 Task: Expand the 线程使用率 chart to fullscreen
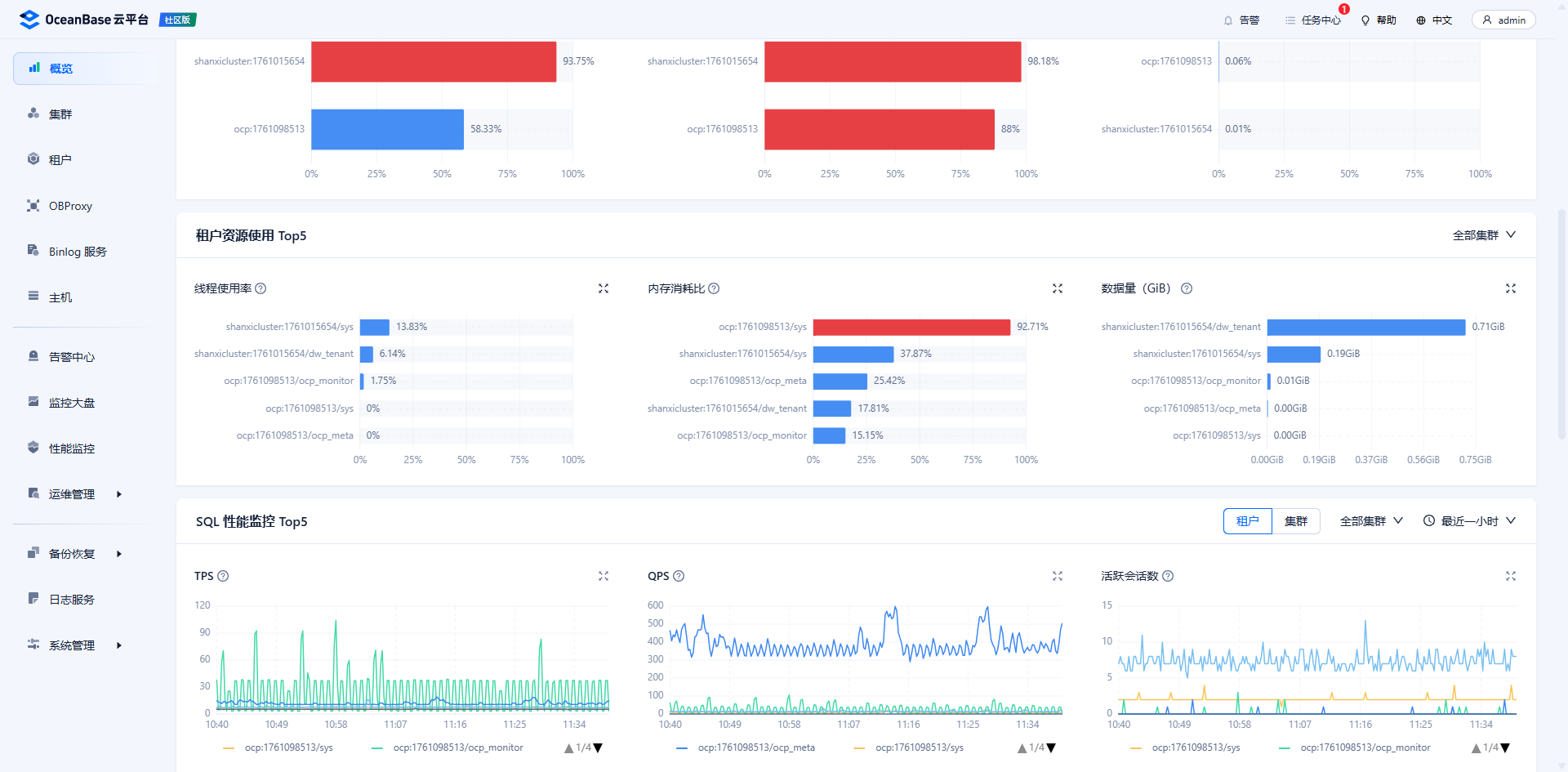604,288
